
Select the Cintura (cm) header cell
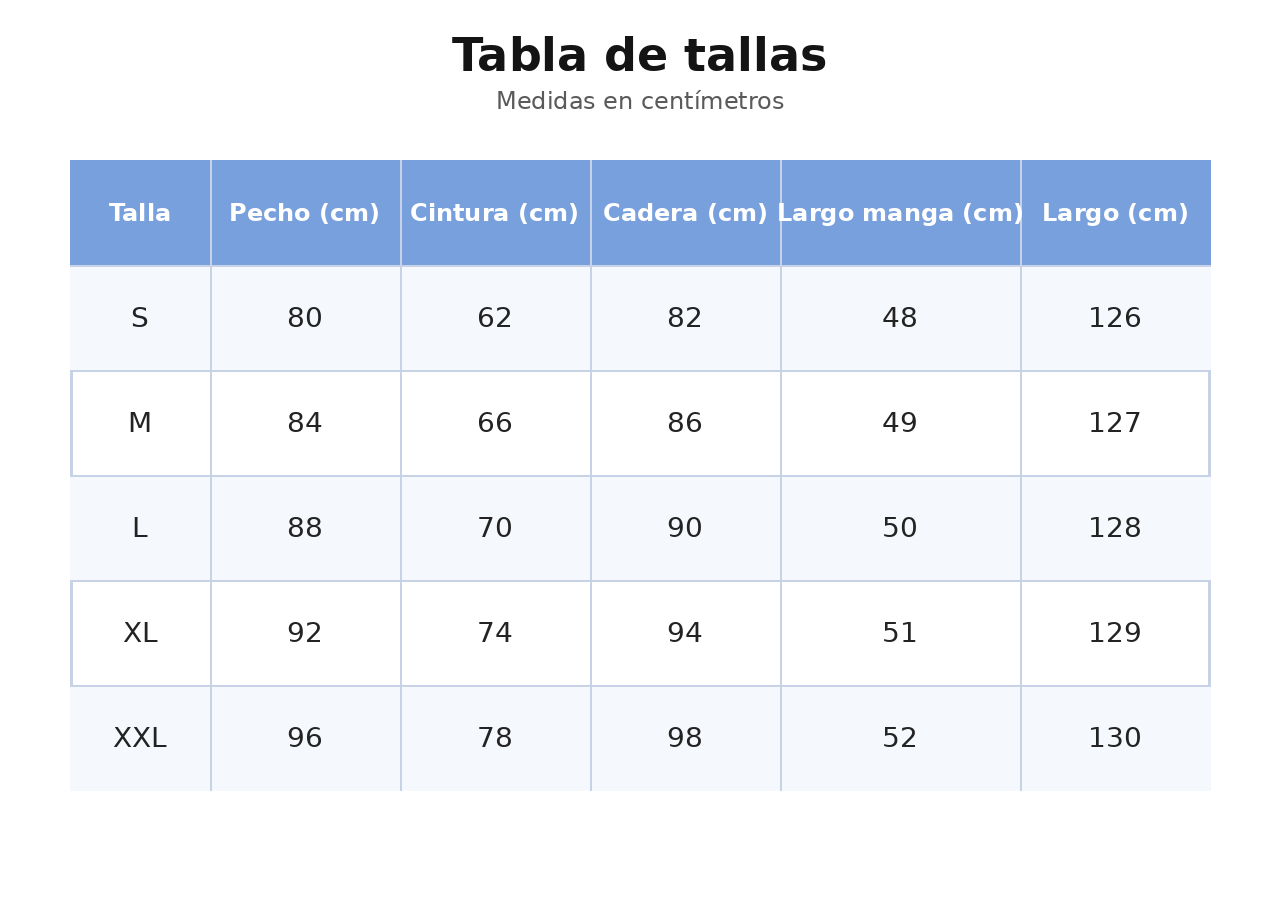pos(495,214)
